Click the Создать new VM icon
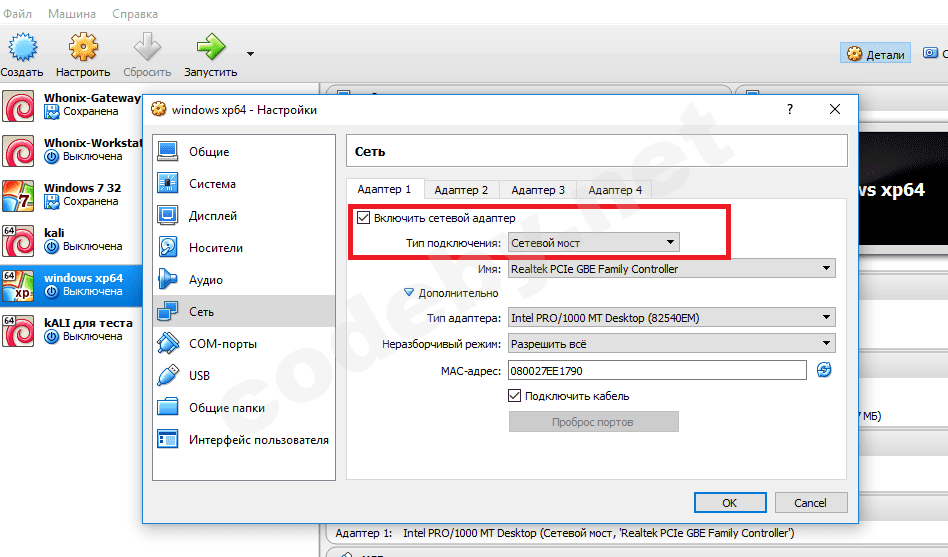 [22, 47]
